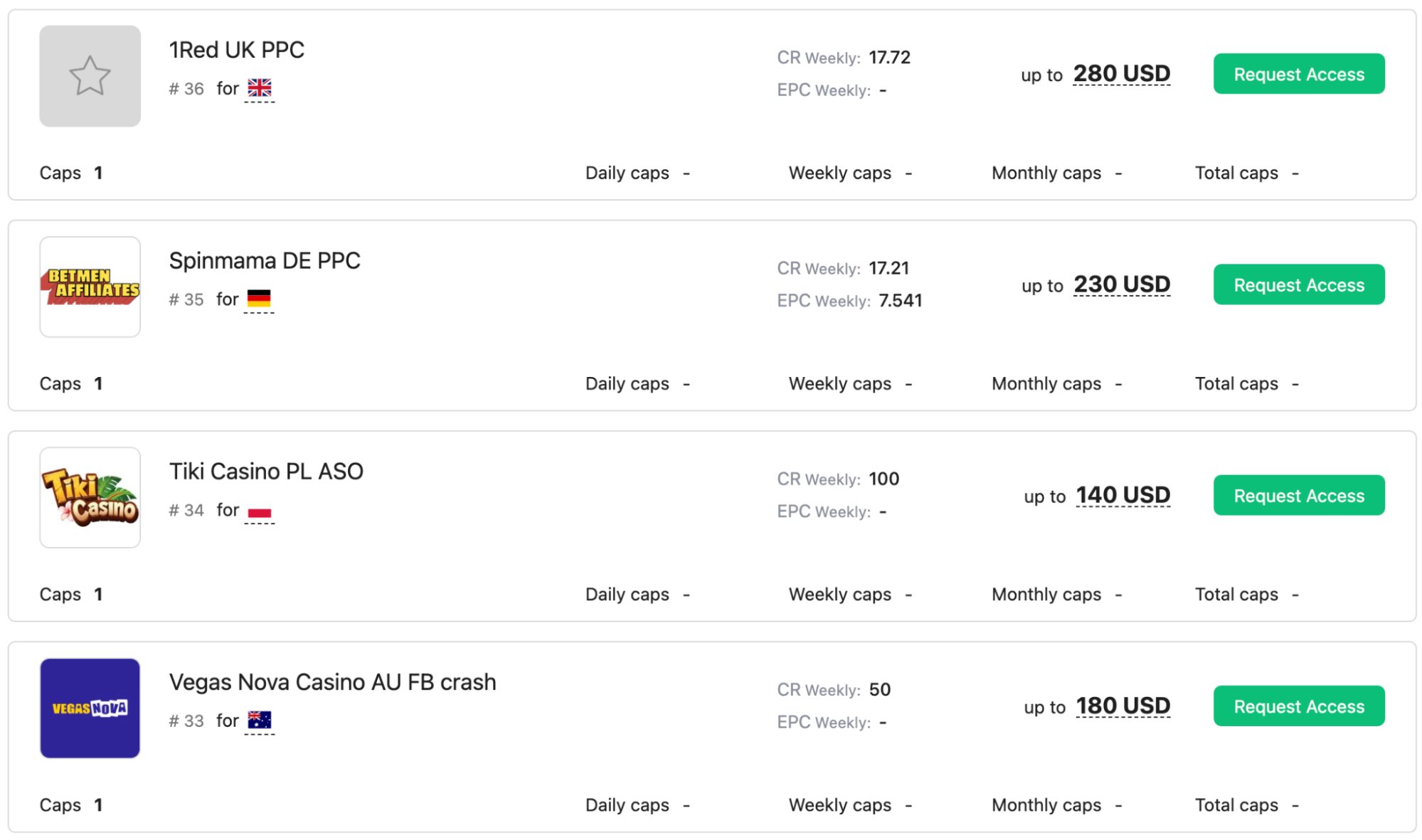Click the star placeholder logo for 1Red
Screen dimensions: 1422x840
pos(90,76)
